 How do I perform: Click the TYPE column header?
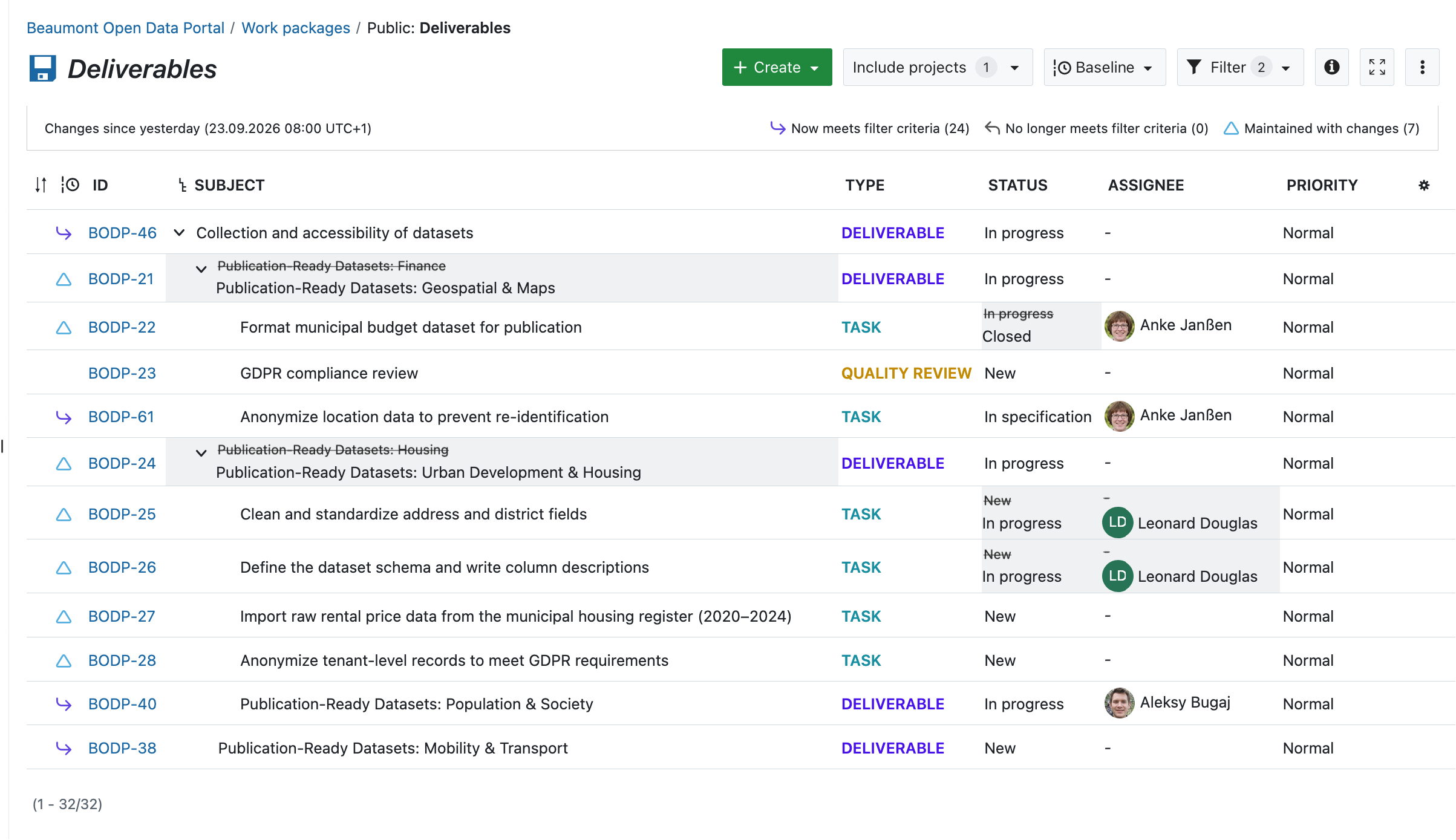coord(864,185)
